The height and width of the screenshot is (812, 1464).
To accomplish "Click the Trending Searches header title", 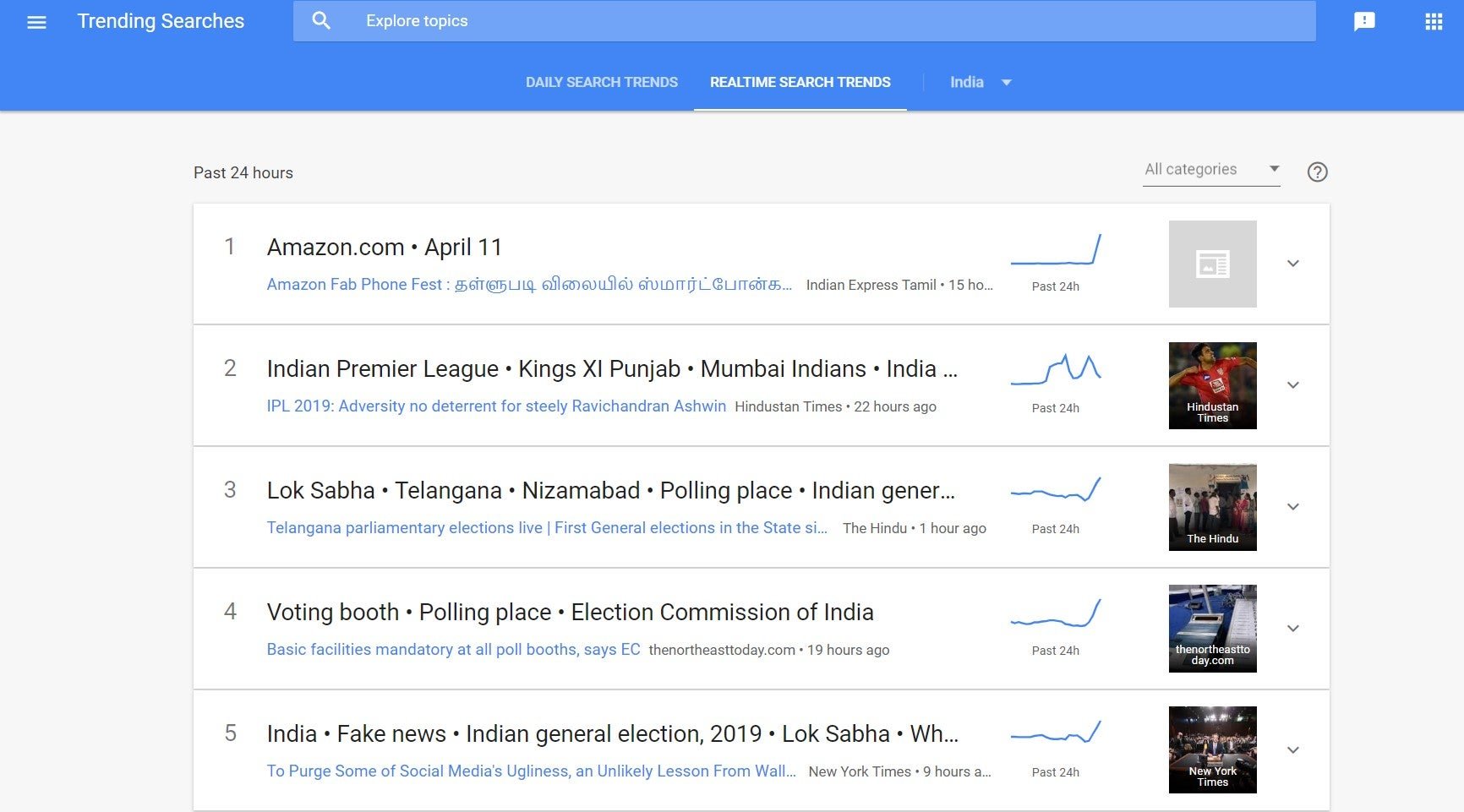I will (x=161, y=21).
